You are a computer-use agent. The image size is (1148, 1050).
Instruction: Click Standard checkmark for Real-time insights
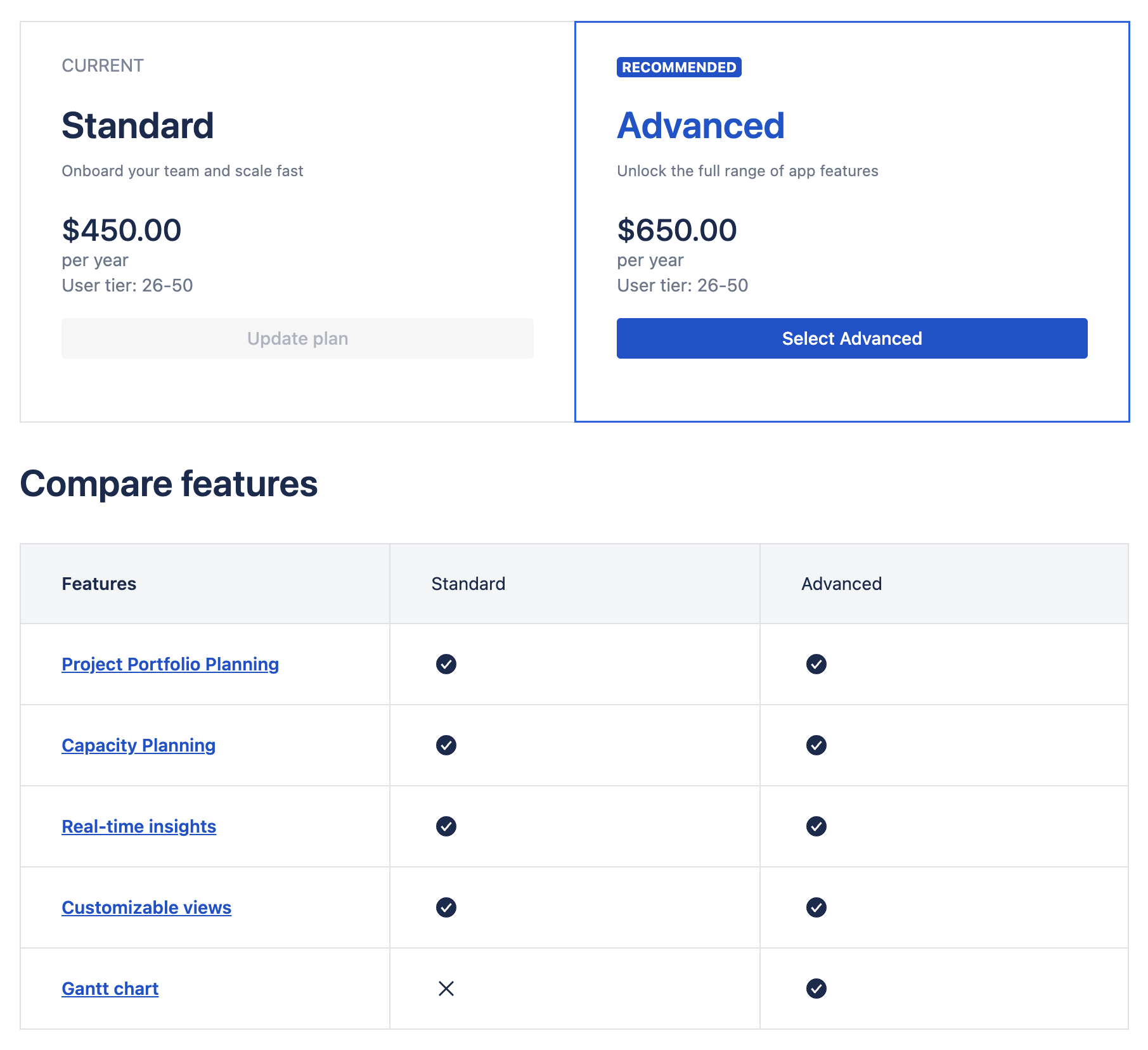[446, 826]
